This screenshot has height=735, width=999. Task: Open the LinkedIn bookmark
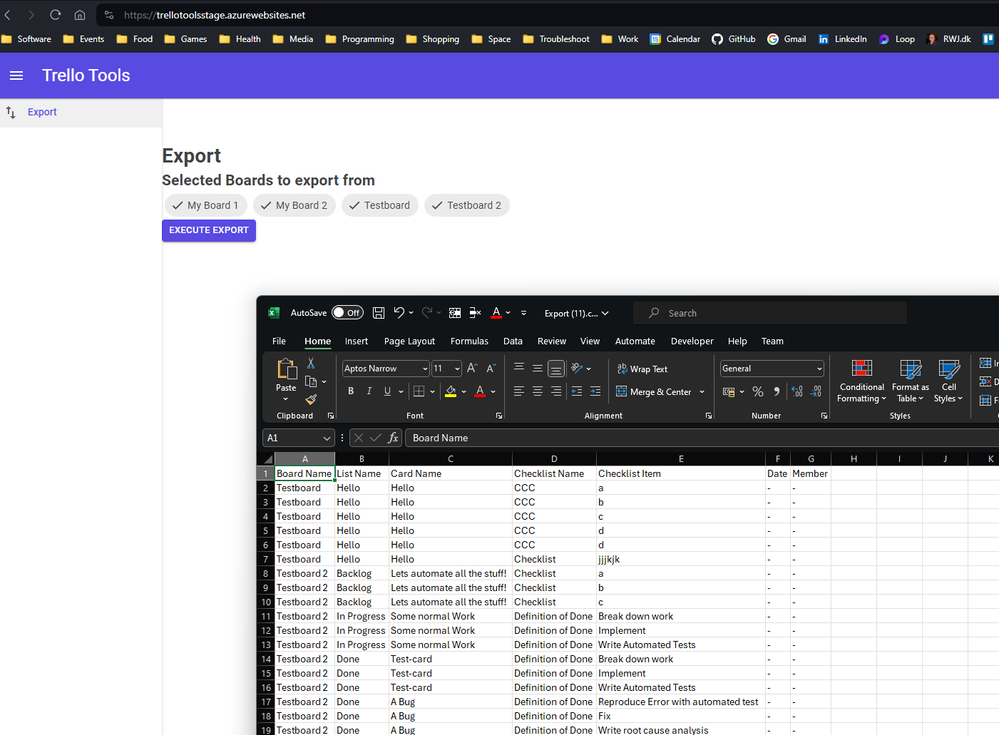pyautogui.click(x=843, y=39)
